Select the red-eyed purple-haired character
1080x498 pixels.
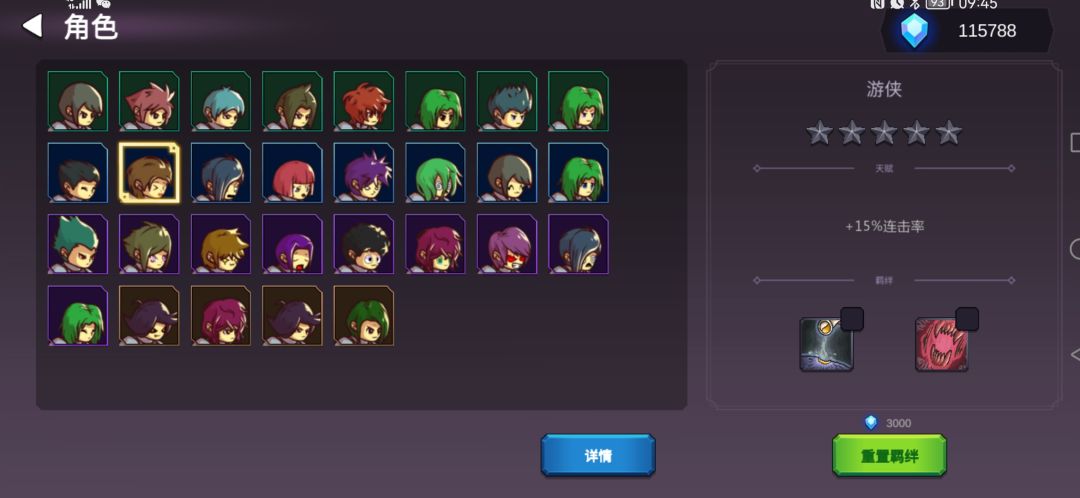507,245
